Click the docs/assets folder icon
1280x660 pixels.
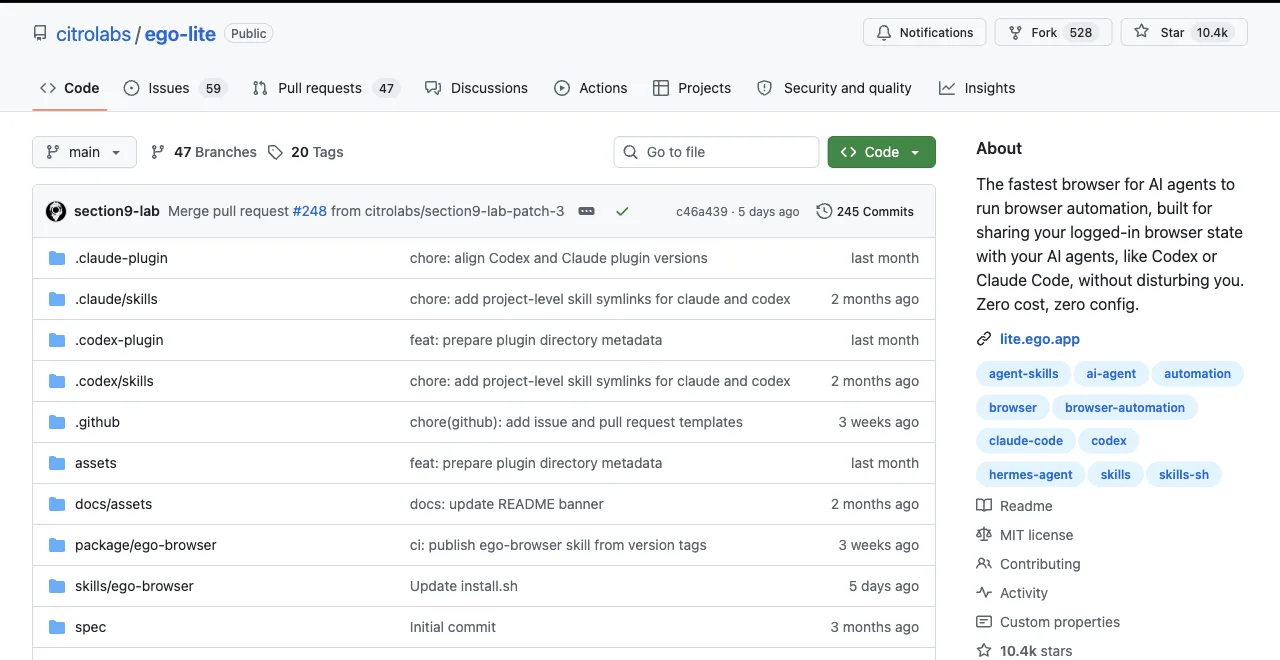click(57, 504)
